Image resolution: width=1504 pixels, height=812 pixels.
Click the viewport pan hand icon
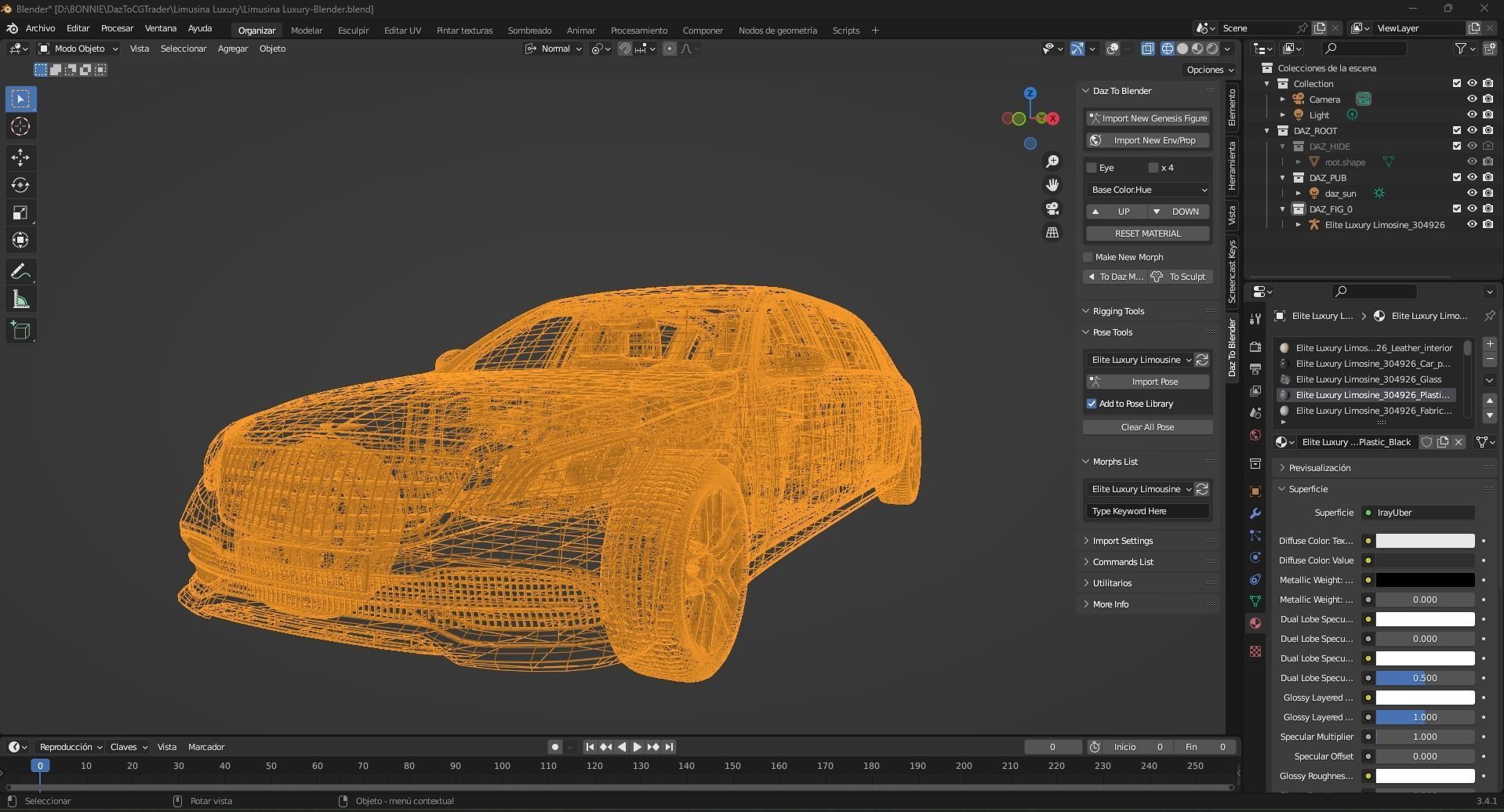point(1052,185)
